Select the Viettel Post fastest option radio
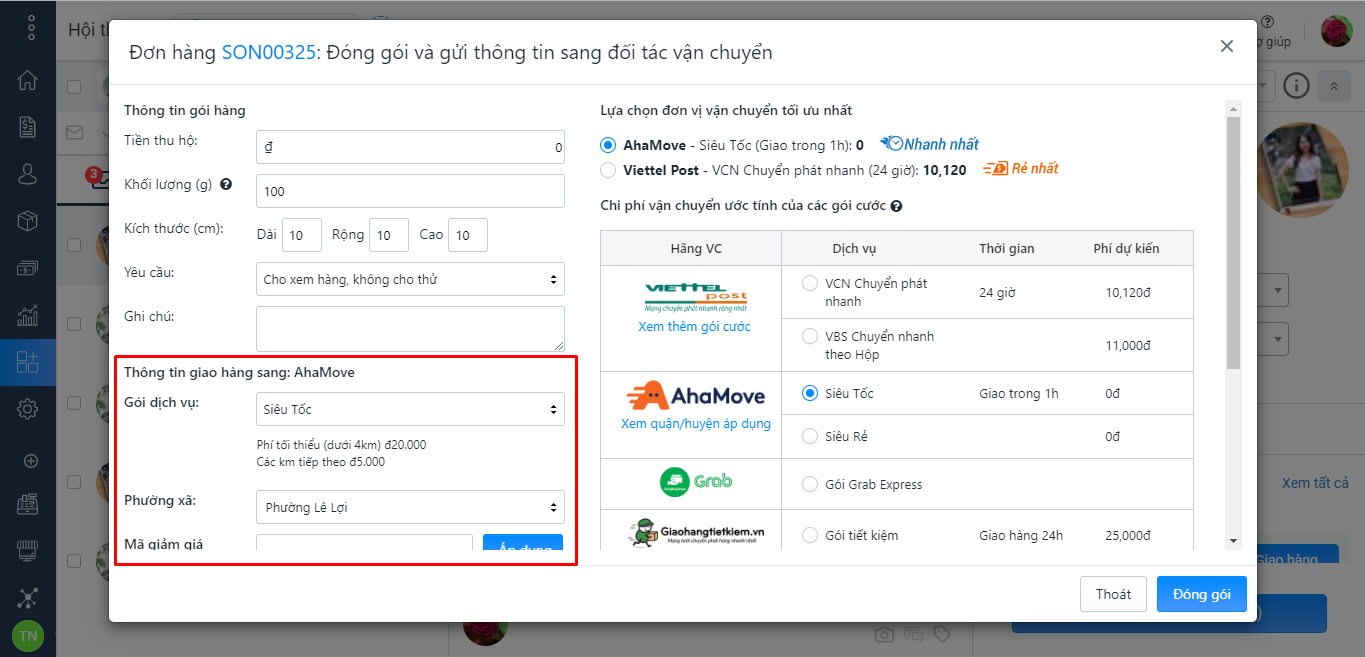Image resolution: width=1365 pixels, height=657 pixels. click(x=608, y=170)
